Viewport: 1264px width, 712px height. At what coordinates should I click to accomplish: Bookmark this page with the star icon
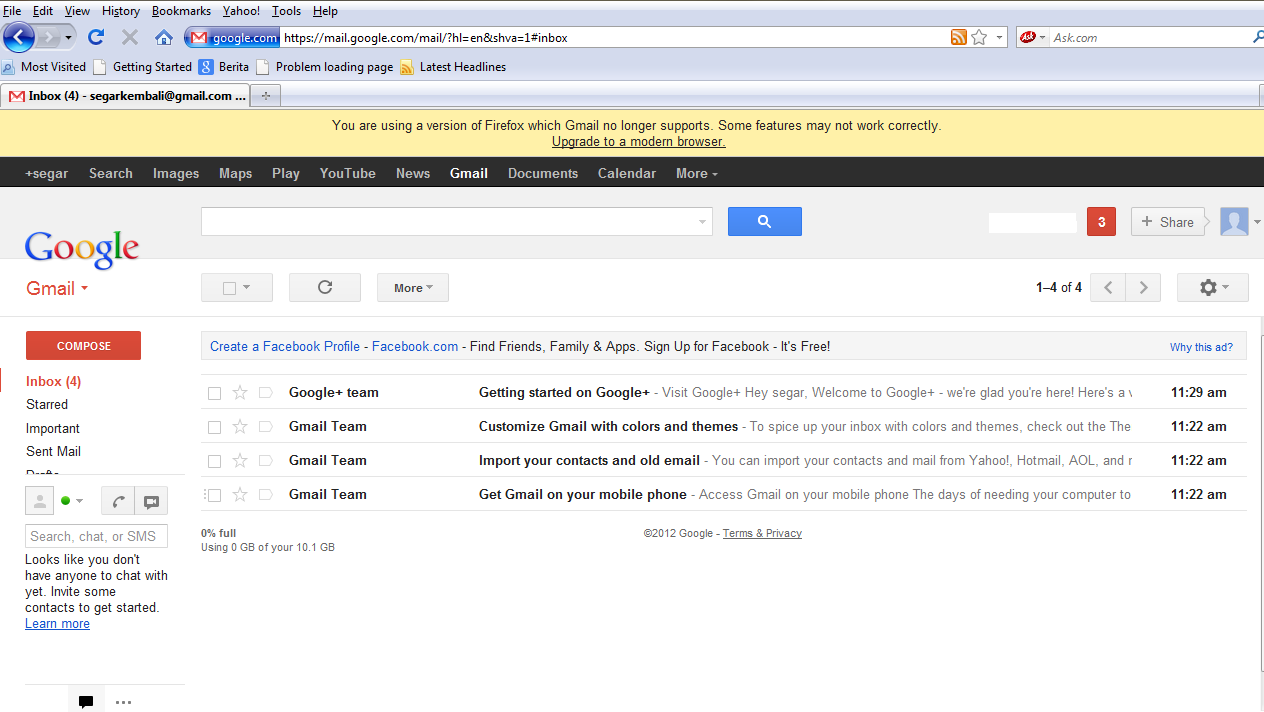(979, 37)
